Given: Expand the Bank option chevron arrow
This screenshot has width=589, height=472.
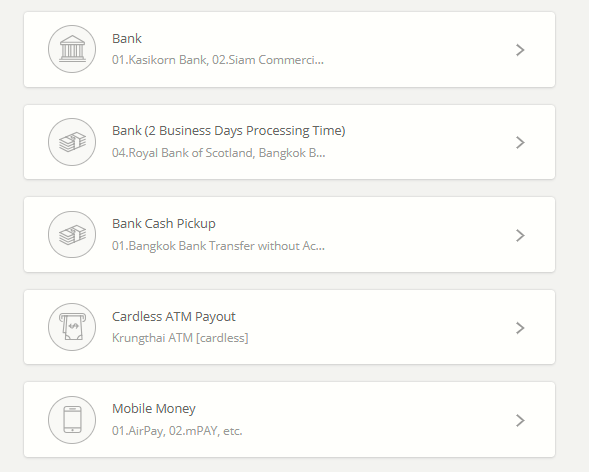Looking at the screenshot, I should (520, 50).
